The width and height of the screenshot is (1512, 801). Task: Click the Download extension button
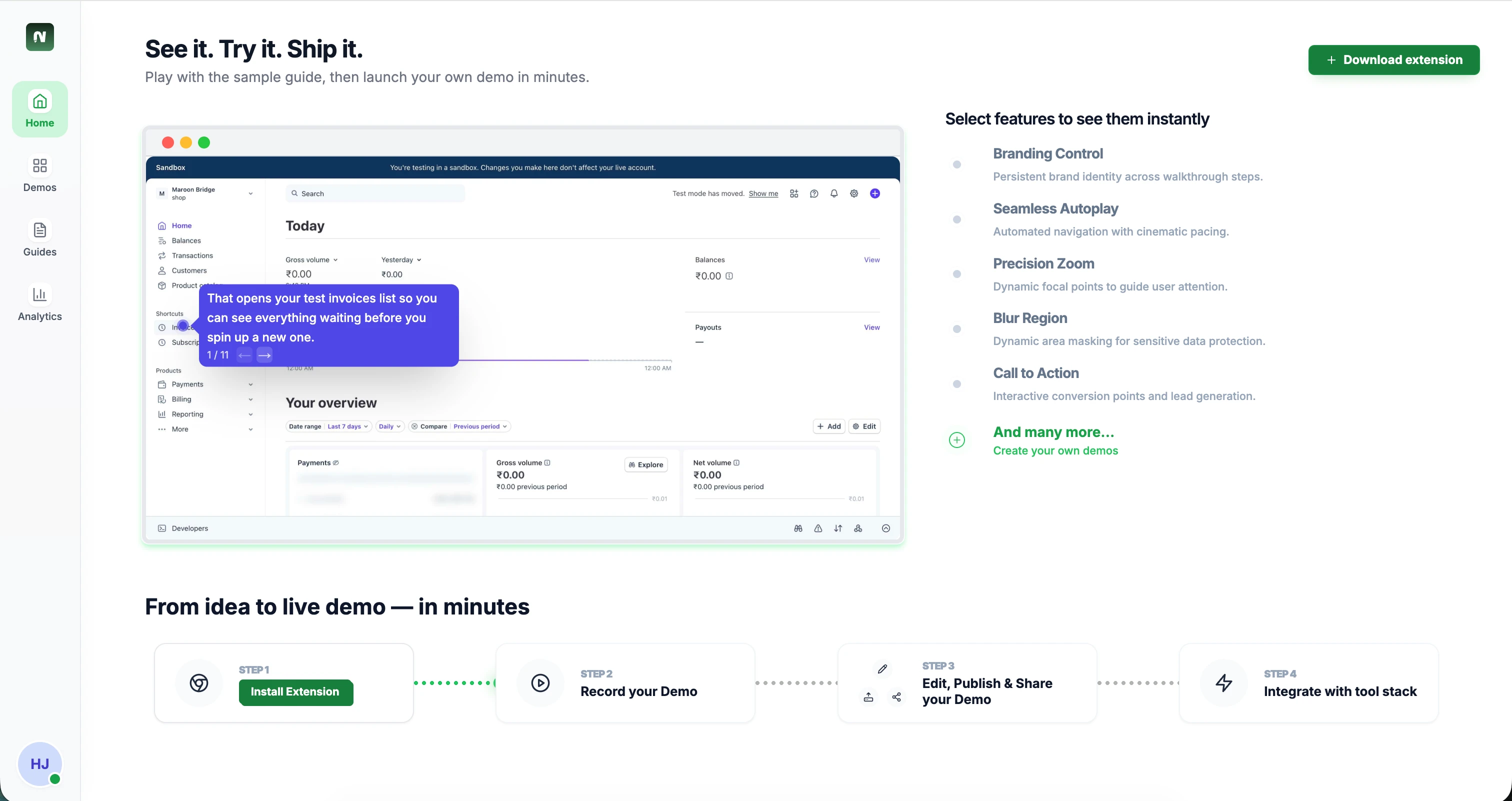coord(1393,60)
